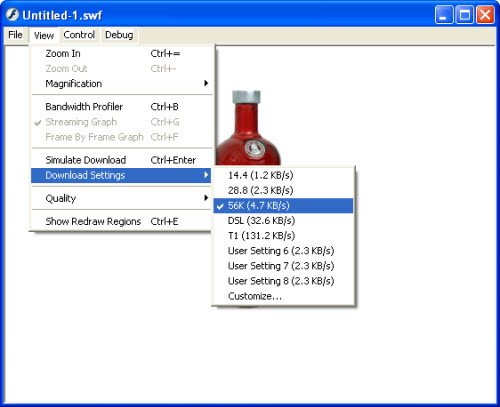Maximize the Untitled-1.swf window
The width and height of the screenshot is (500, 407).
[465, 15]
